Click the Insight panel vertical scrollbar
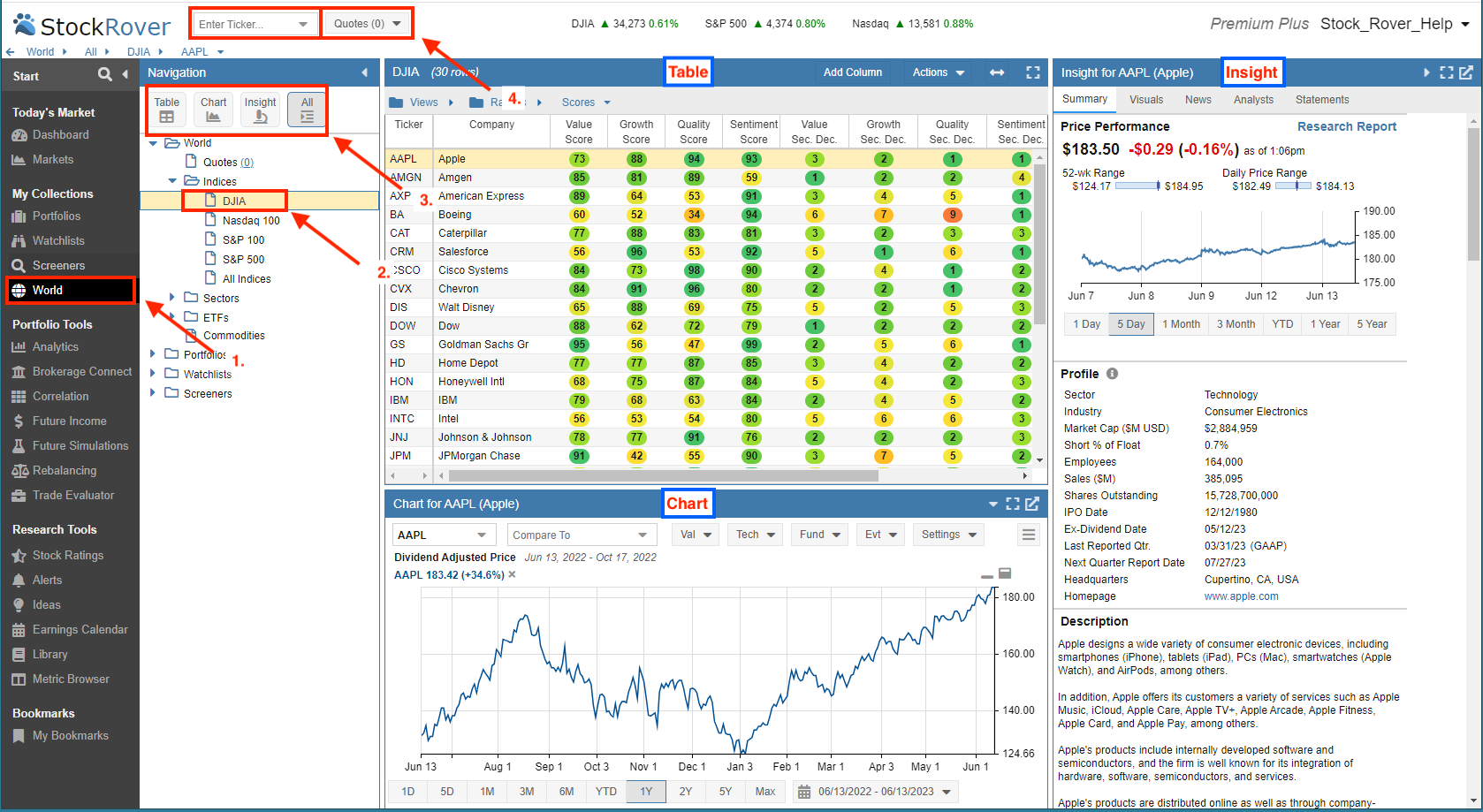The image size is (1483, 812). click(x=1472, y=194)
